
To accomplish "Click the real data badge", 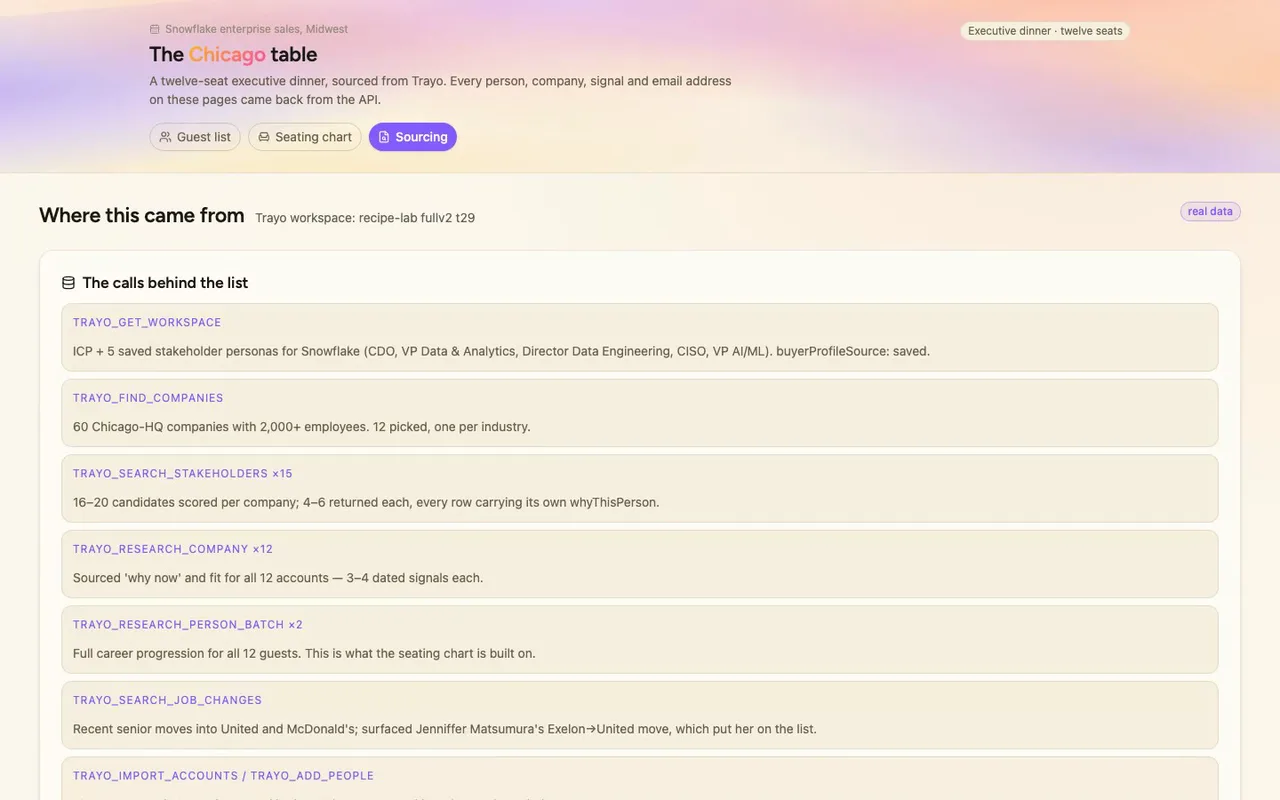I will (1210, 211).
